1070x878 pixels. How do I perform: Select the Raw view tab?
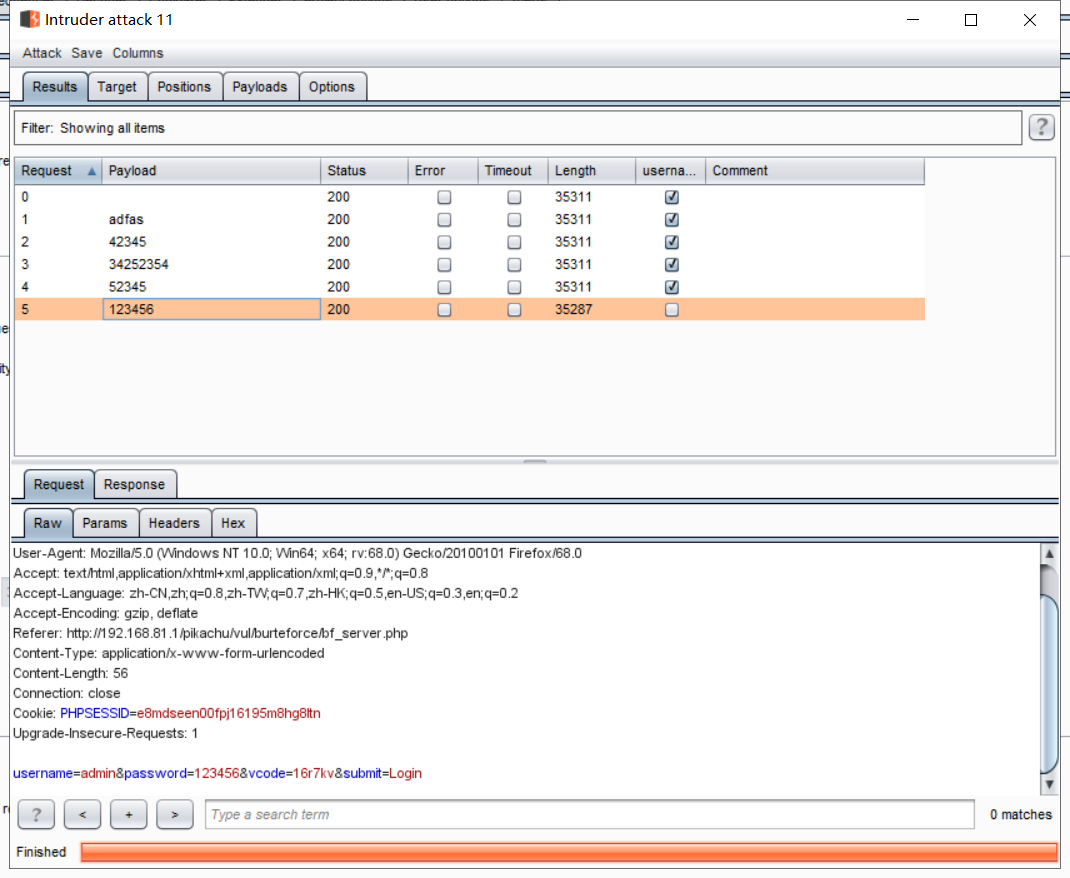point(48,523)
